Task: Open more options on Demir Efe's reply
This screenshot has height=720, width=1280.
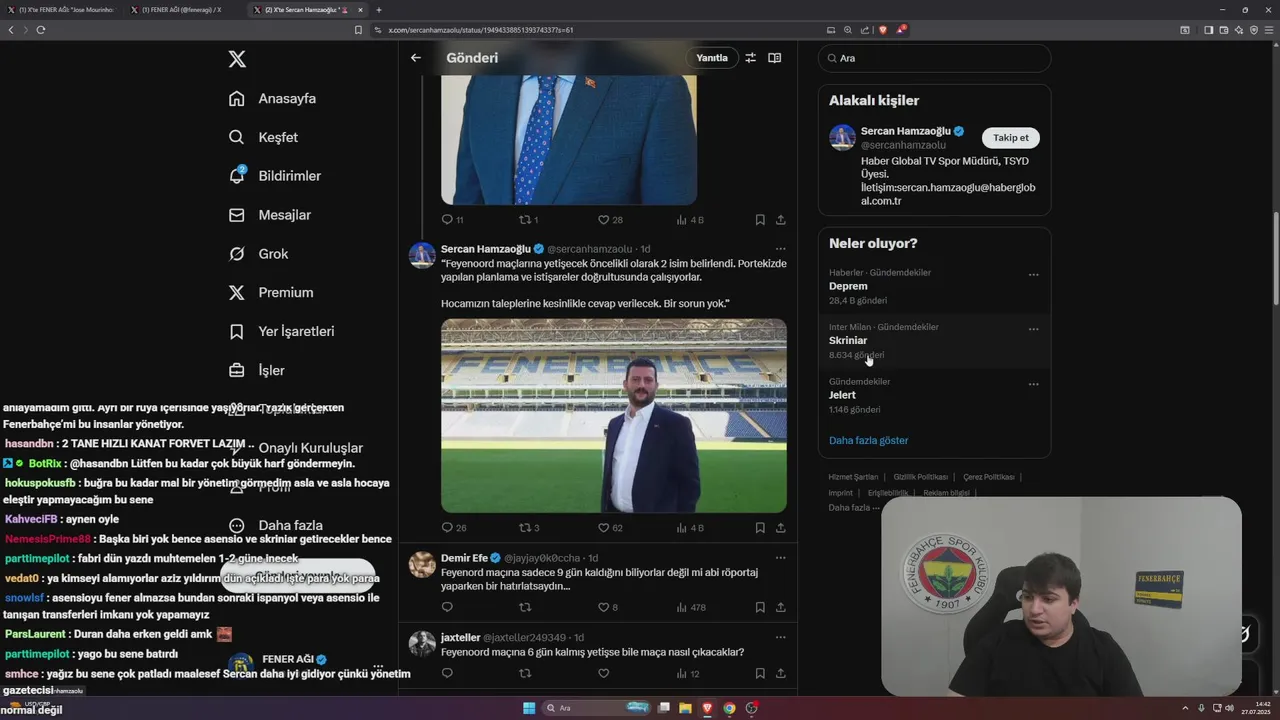Action: pyautogui.click(x=780, y=558)
